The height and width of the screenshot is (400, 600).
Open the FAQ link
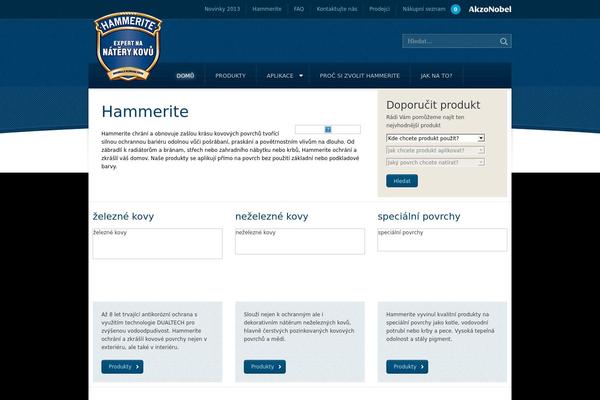point(299,9)
